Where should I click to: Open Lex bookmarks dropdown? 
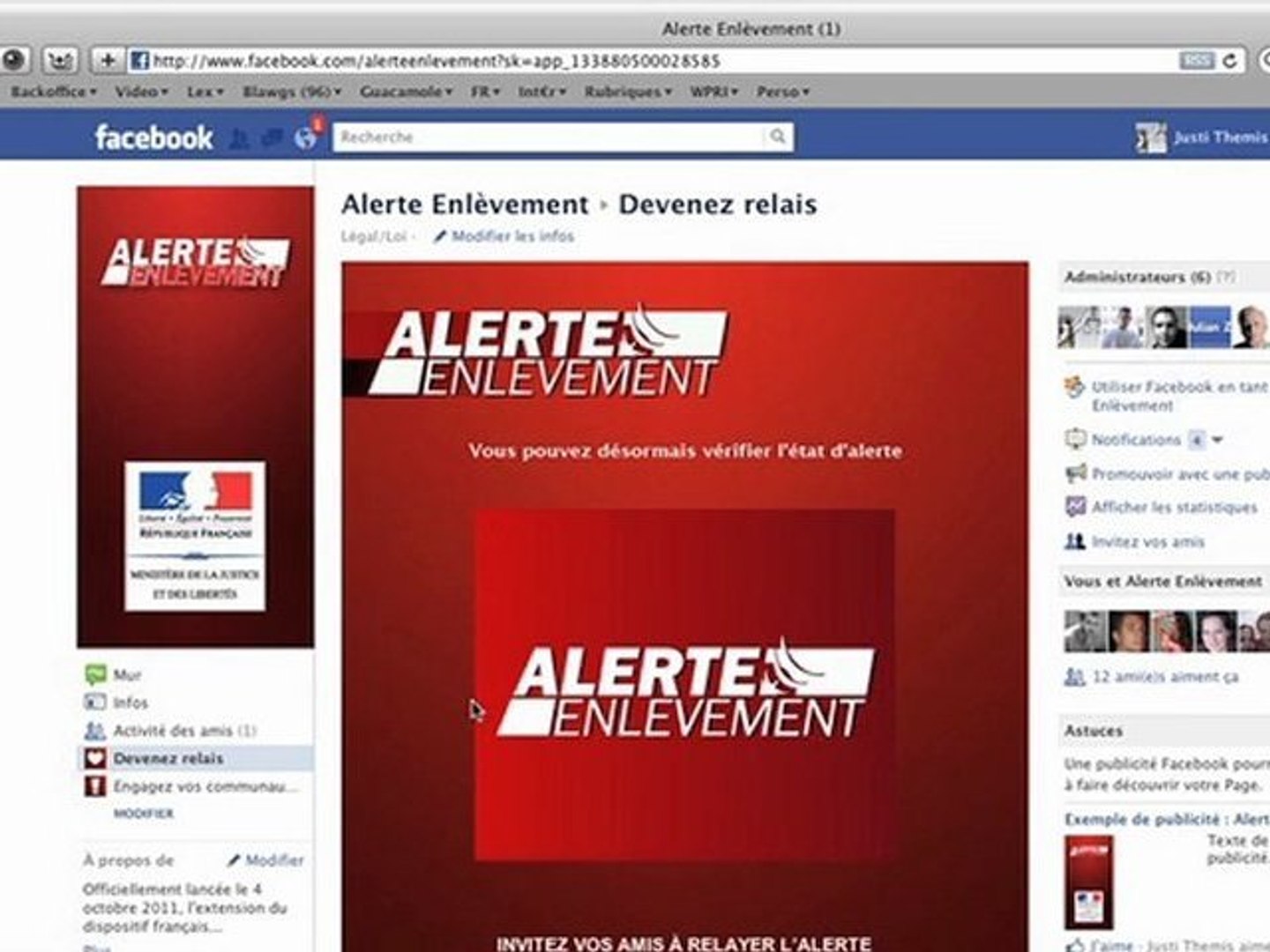205,92
